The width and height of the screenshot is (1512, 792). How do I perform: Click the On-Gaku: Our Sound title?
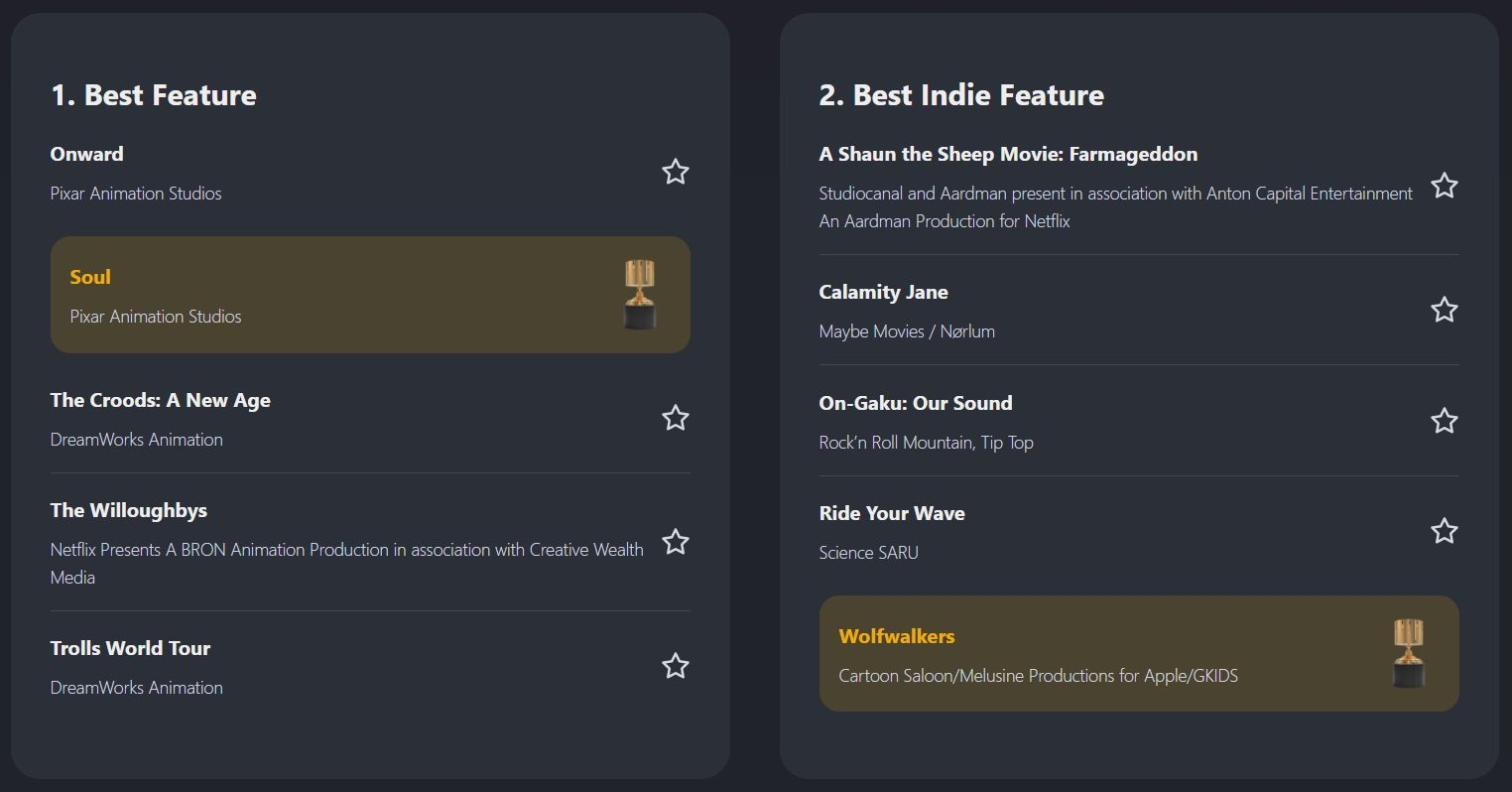(x=916, y=403)
